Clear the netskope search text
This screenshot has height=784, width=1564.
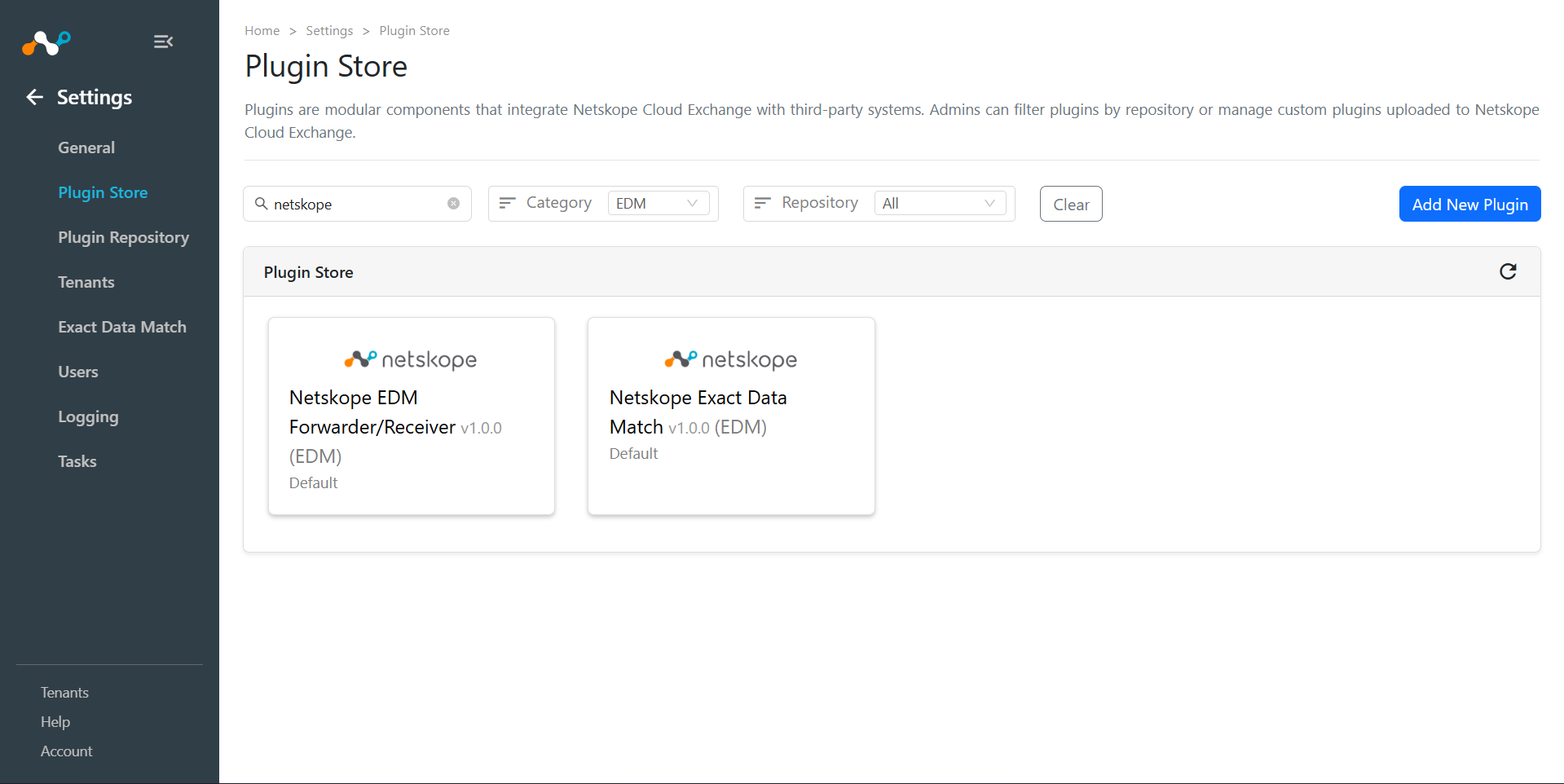[453, 204]
